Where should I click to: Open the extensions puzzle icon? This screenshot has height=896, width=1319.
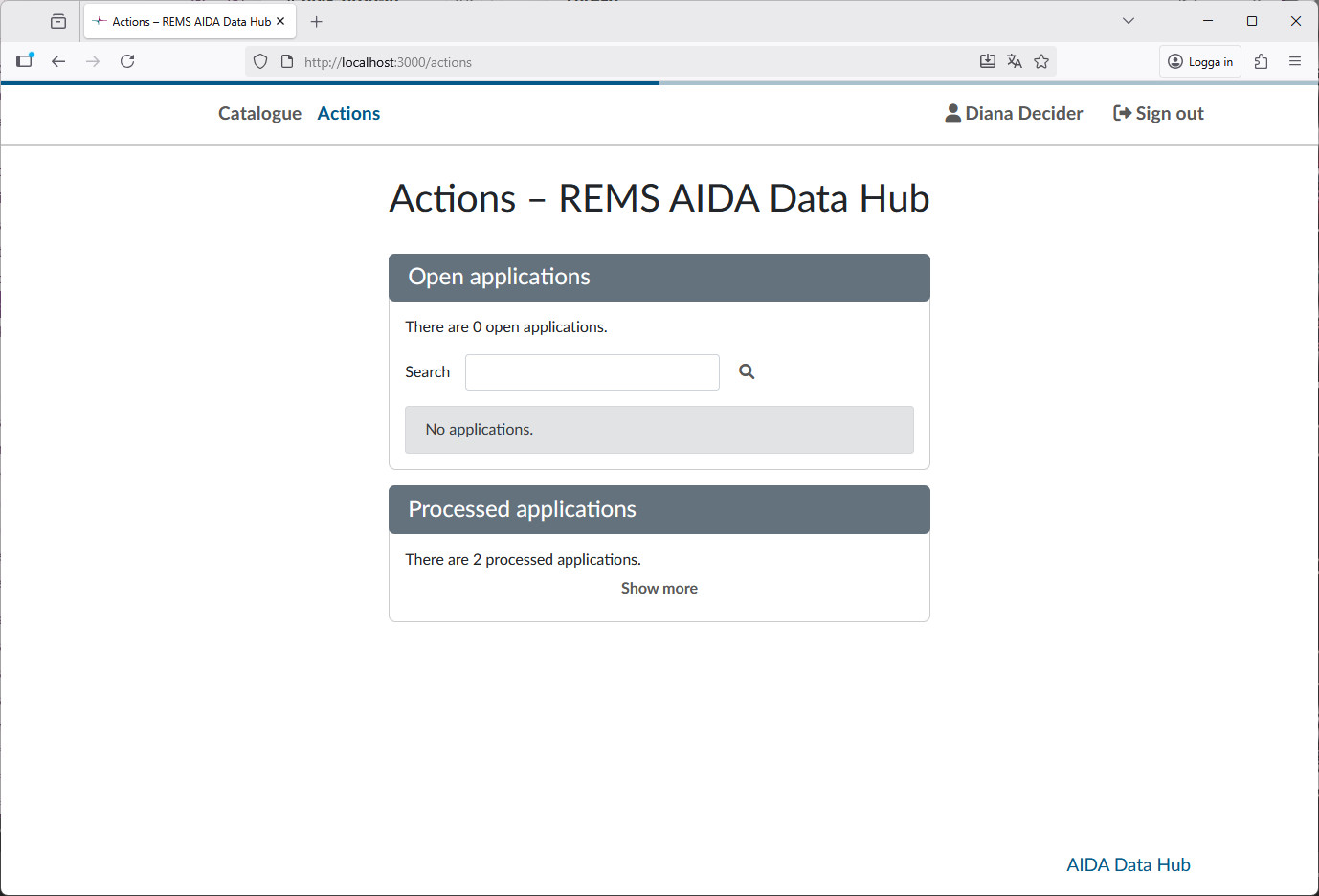[x=1261, y=60]
